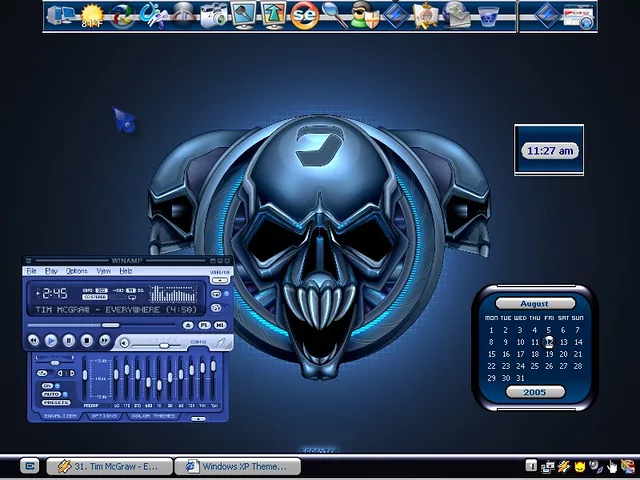This screenshot has width=640, height=480.
Task: Collapse Winamp drawer with bottom arrow
Action: [198, 418]
